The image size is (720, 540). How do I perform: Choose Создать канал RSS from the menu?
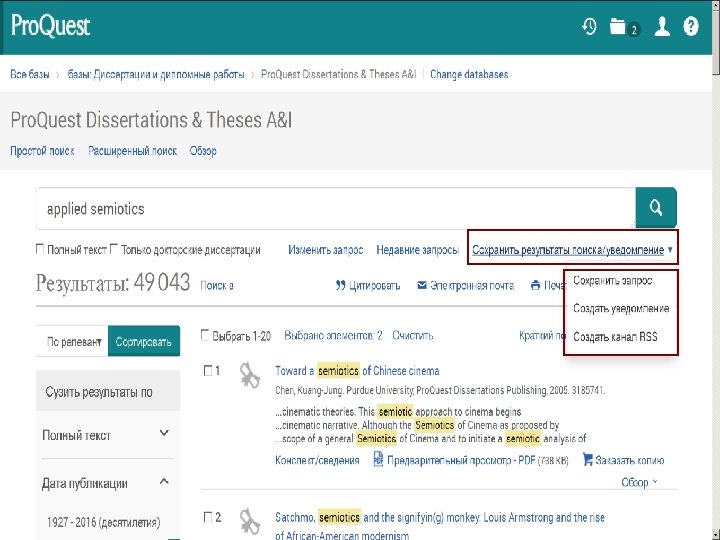(615, 337)
